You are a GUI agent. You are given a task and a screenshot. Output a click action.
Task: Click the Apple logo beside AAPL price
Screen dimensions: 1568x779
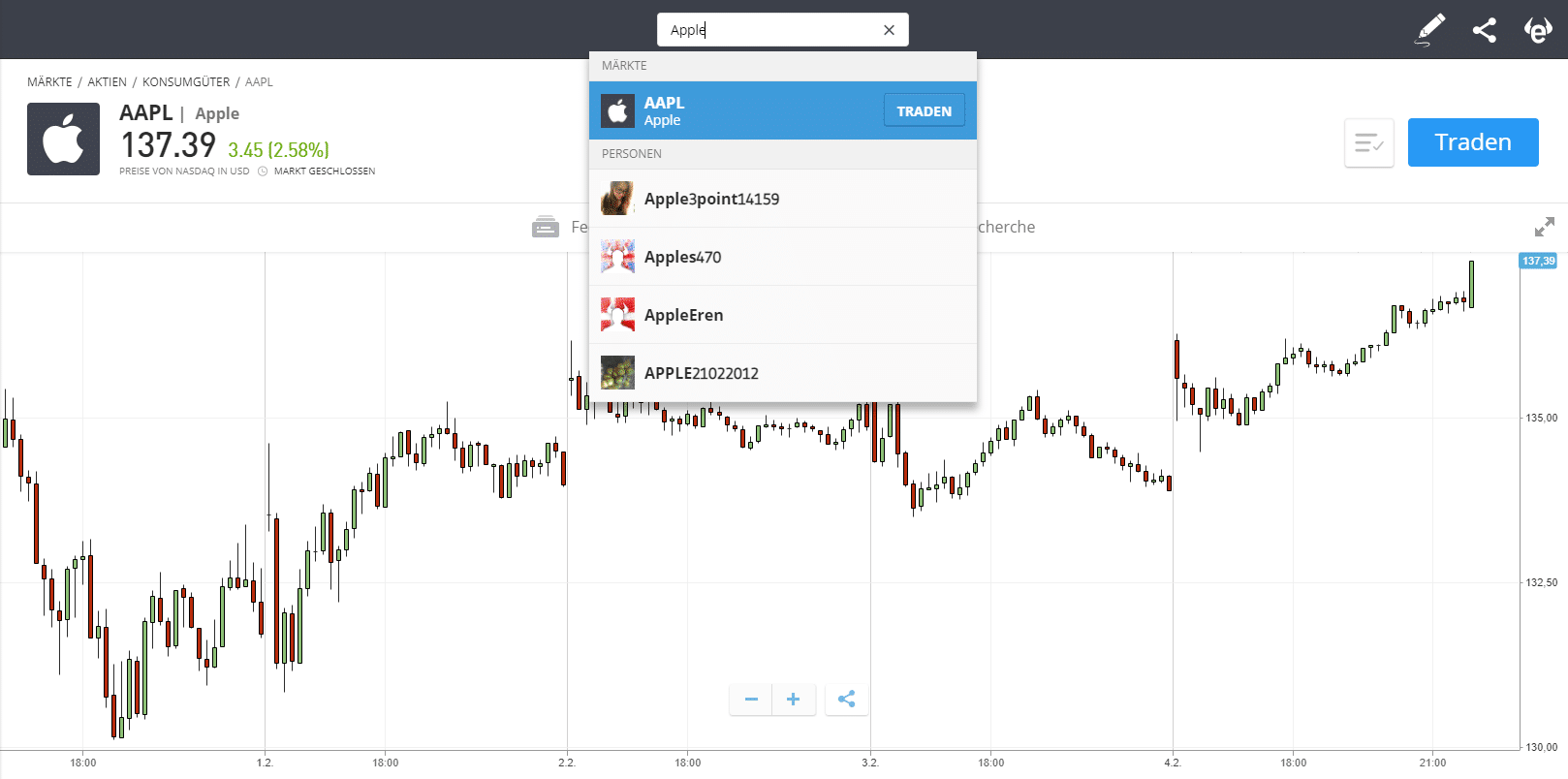pyautogui.click(x=63, y=140)
